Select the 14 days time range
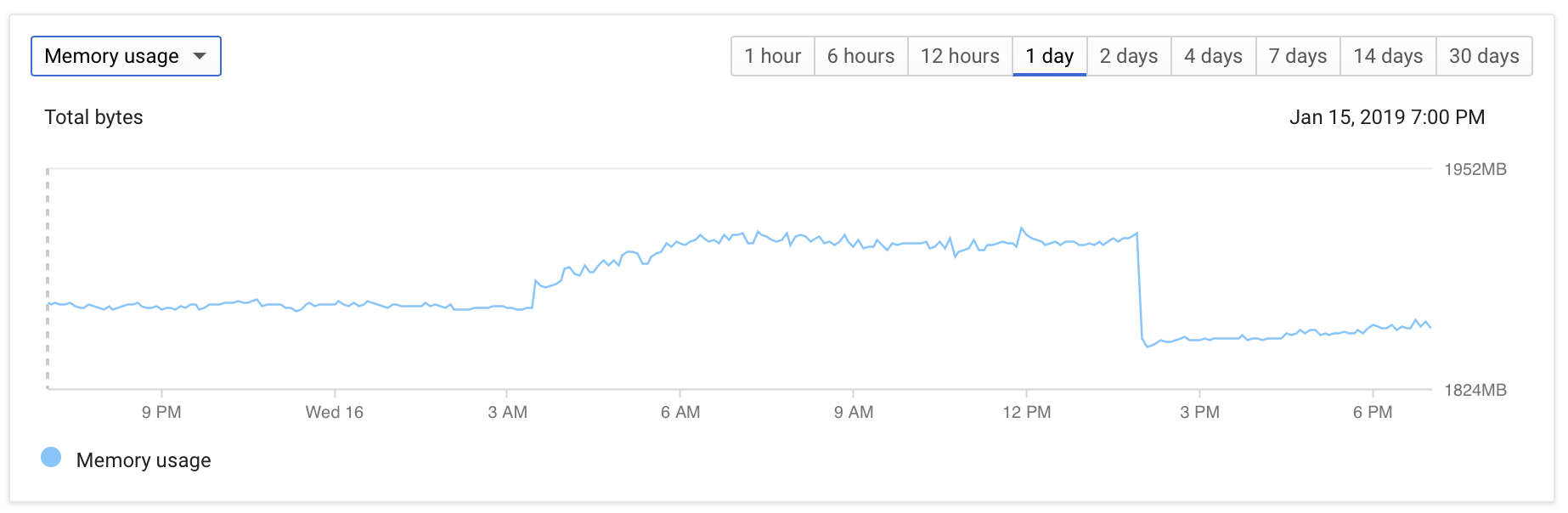 click(x=1388, y=56)
